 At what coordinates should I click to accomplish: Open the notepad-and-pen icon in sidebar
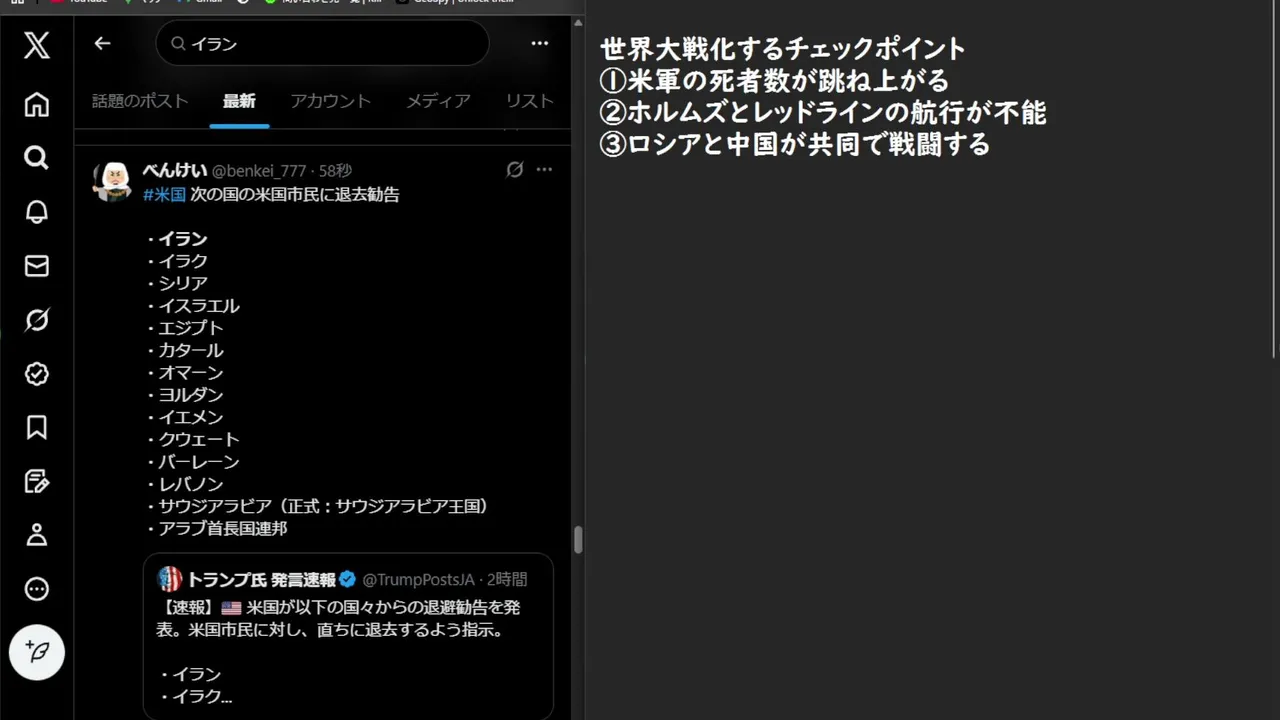pyautogui.click(x=37, y=482)
